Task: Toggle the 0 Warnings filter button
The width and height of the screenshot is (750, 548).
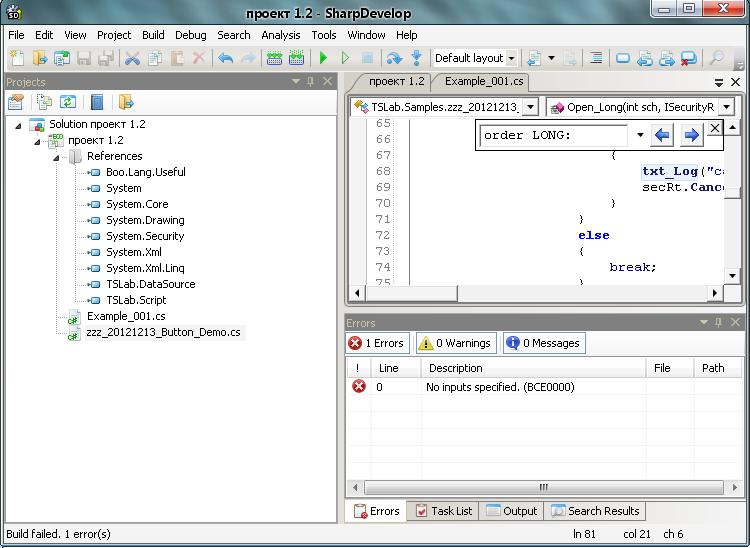Action: click(455, 343)
